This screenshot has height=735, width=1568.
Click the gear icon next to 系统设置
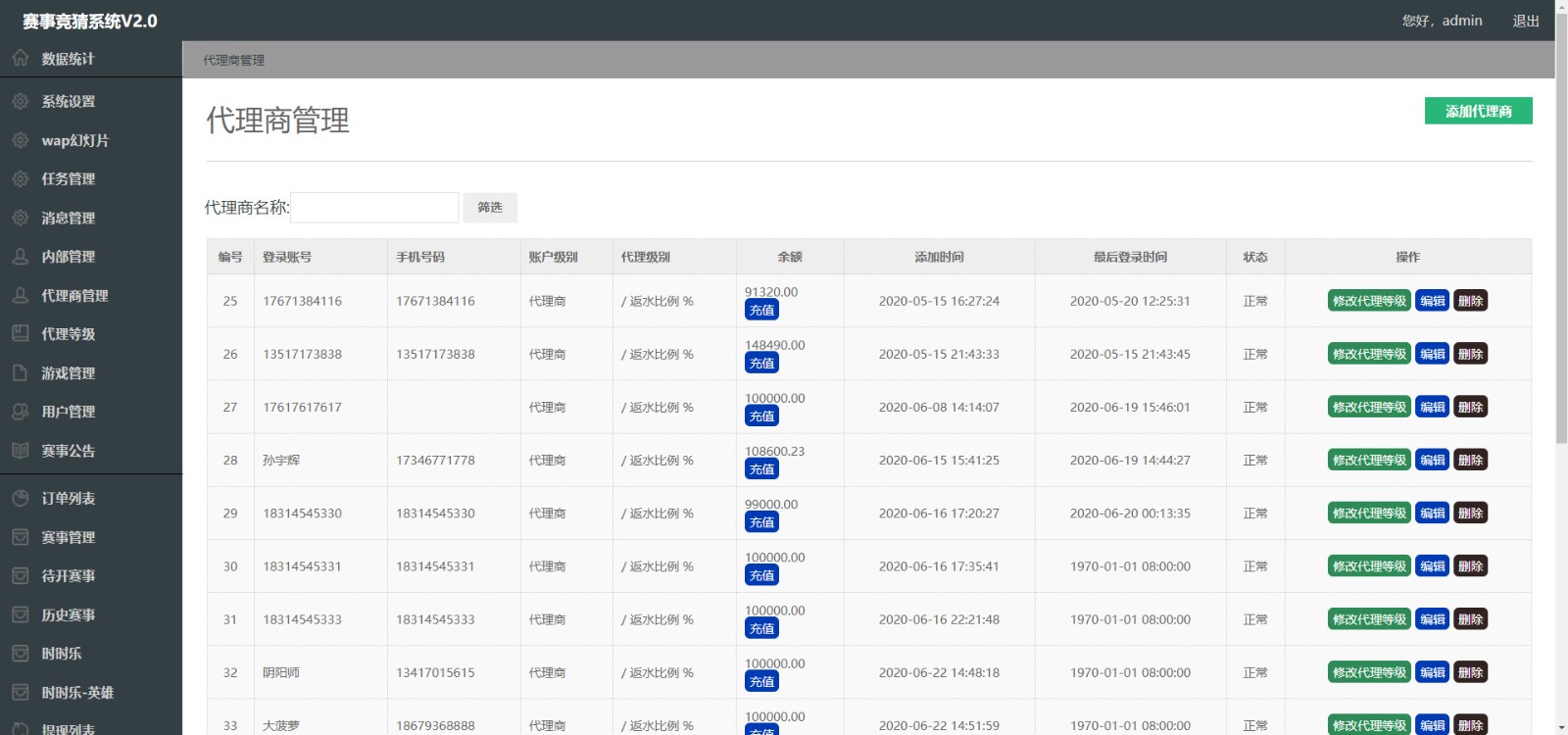pos(21,101)
